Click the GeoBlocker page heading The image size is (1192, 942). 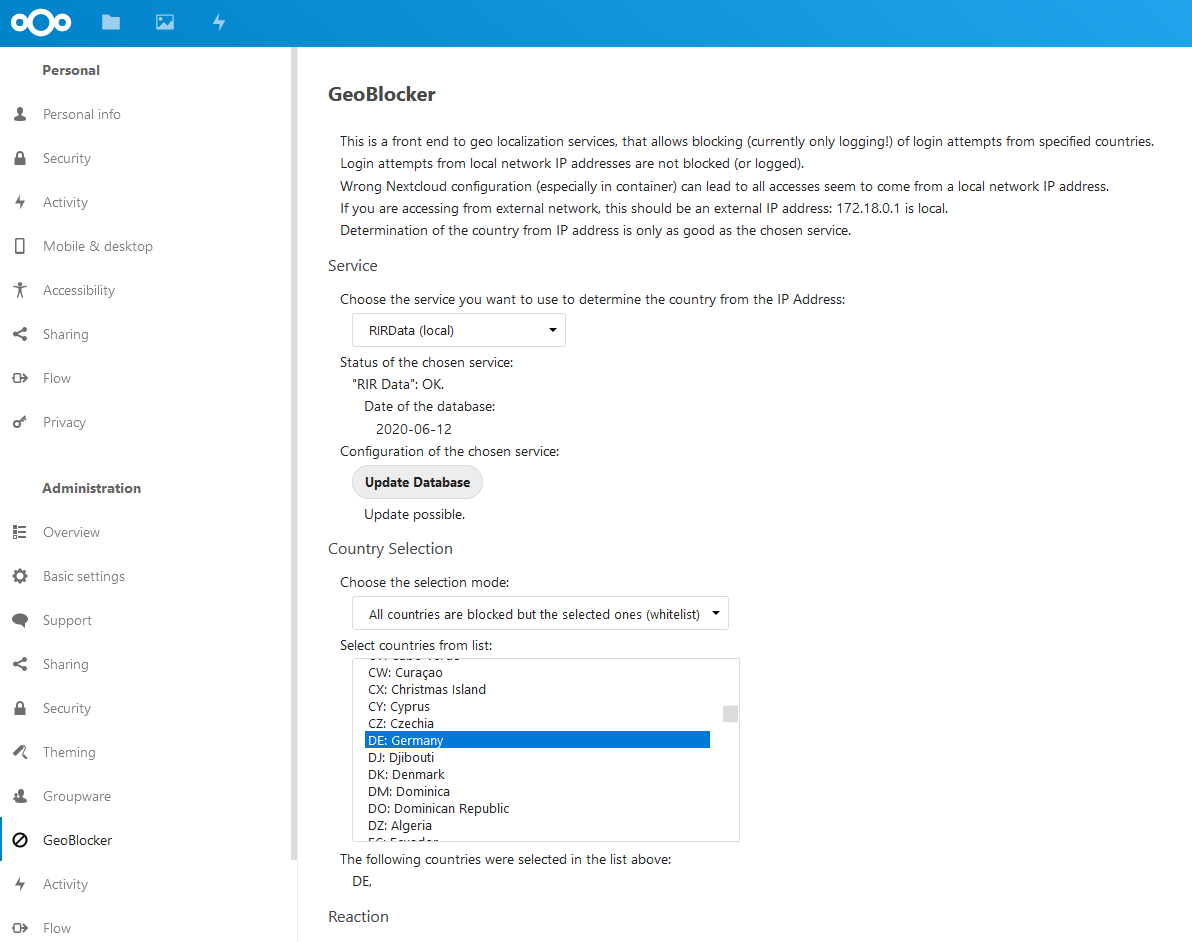click(382, 94)
